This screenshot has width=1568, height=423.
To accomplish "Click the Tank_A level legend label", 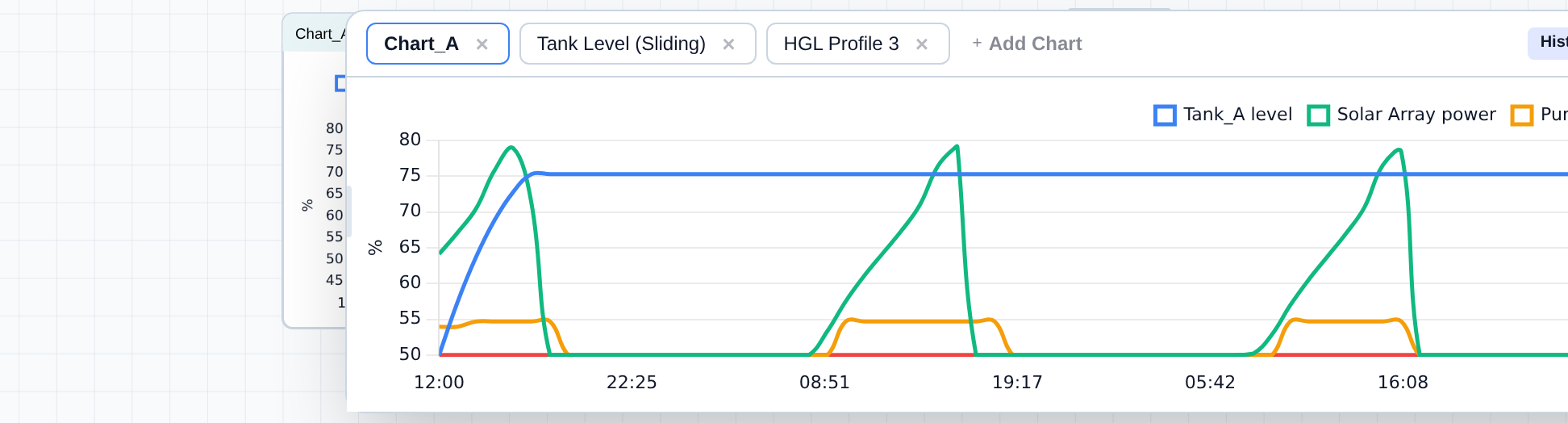I will coord(1238,115).
